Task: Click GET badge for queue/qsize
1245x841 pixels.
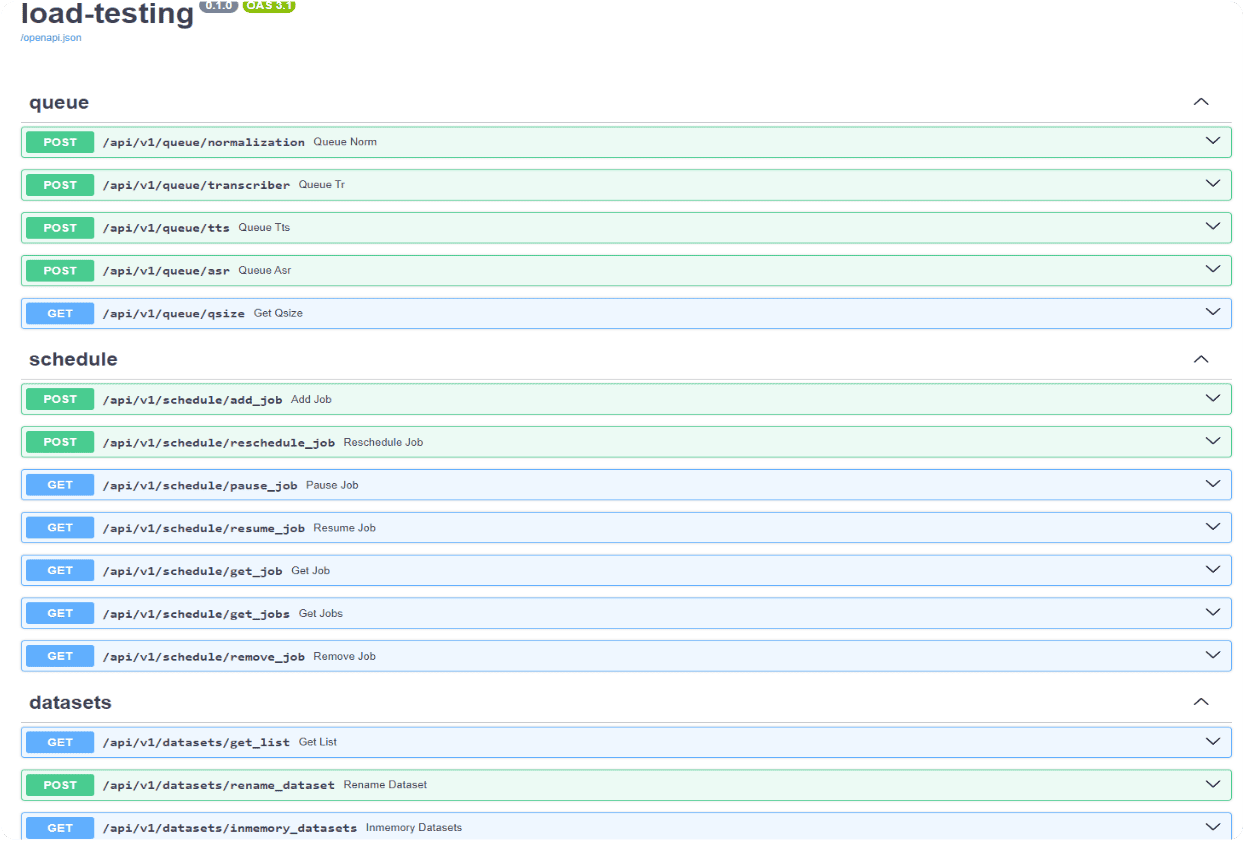Action: (60, 313)
